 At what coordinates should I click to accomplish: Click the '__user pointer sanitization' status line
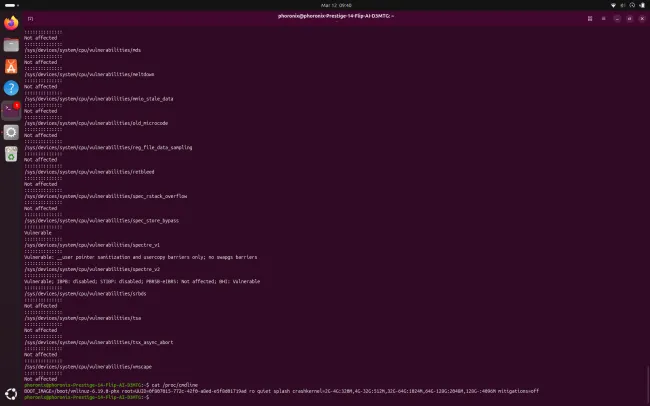(141, 258)
